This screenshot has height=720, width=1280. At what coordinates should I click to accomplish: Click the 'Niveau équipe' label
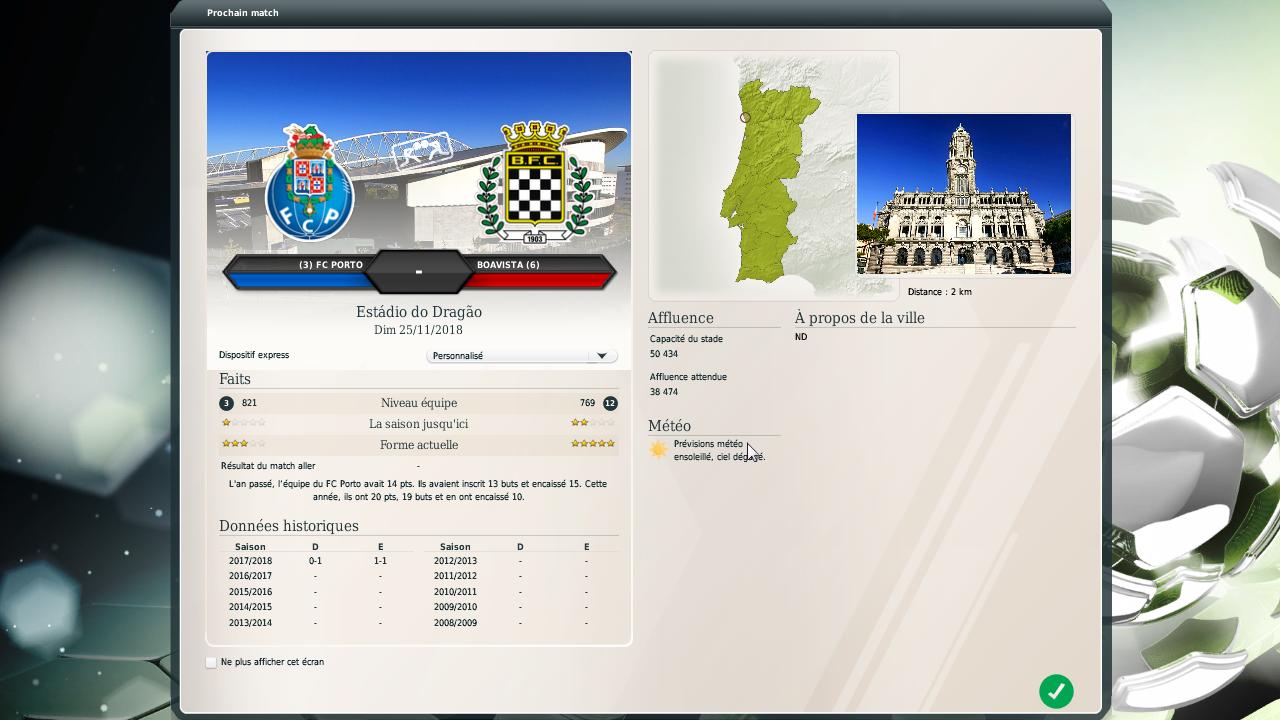coord(419,403)
